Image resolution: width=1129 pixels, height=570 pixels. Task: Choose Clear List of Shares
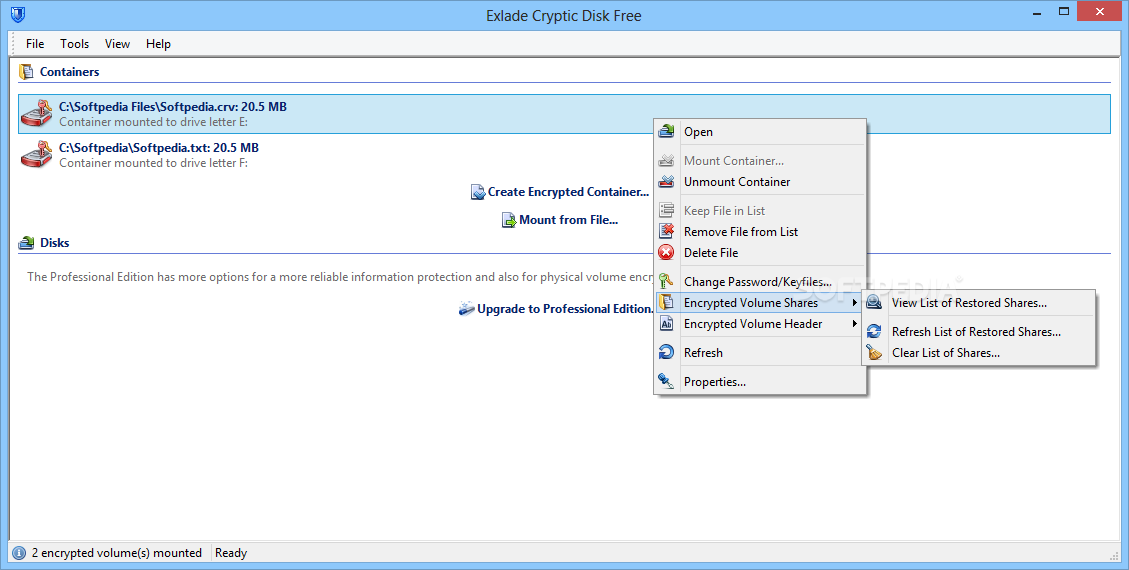979,353
